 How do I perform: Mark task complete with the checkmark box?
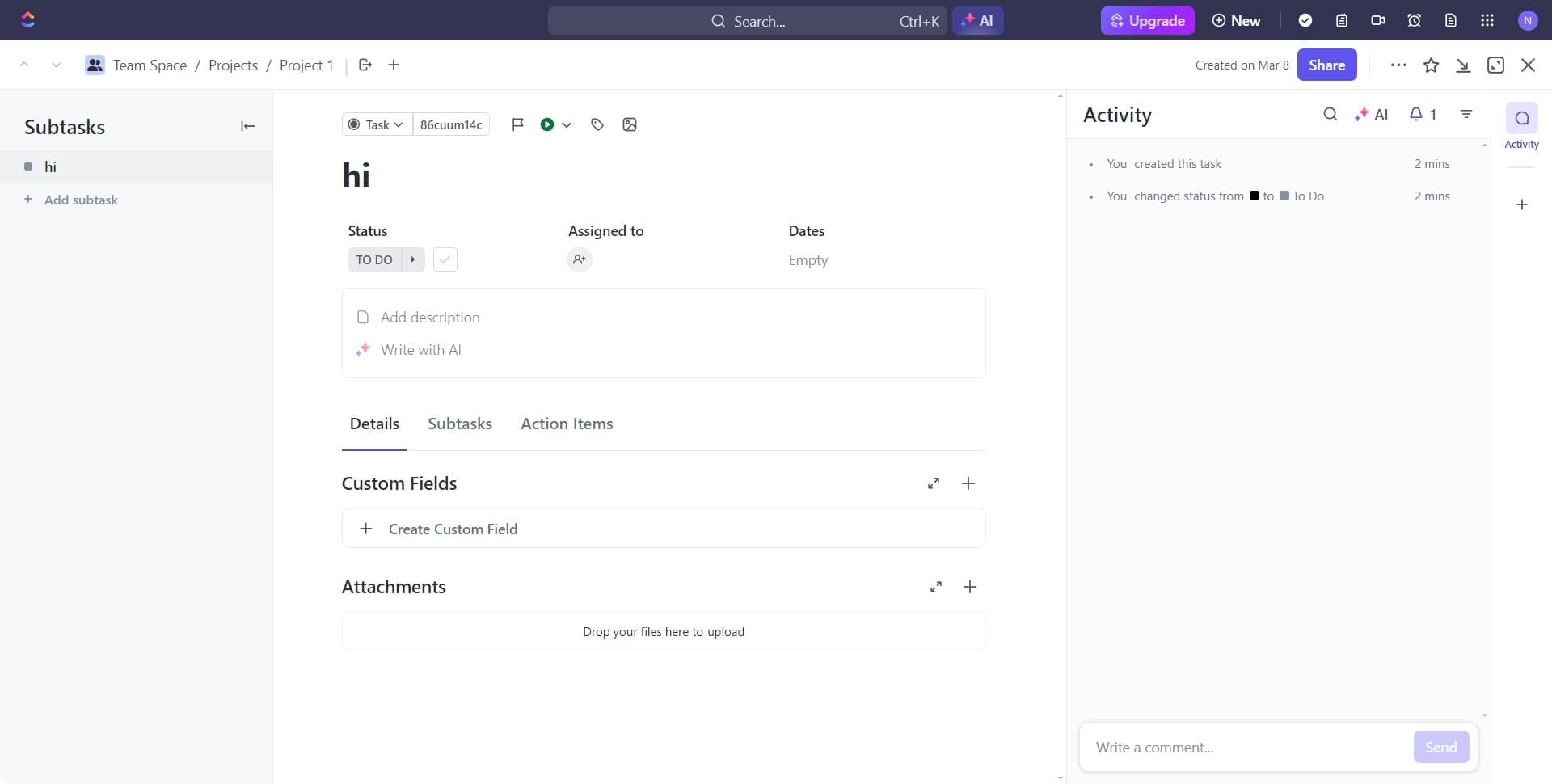(x=445, y=259)
